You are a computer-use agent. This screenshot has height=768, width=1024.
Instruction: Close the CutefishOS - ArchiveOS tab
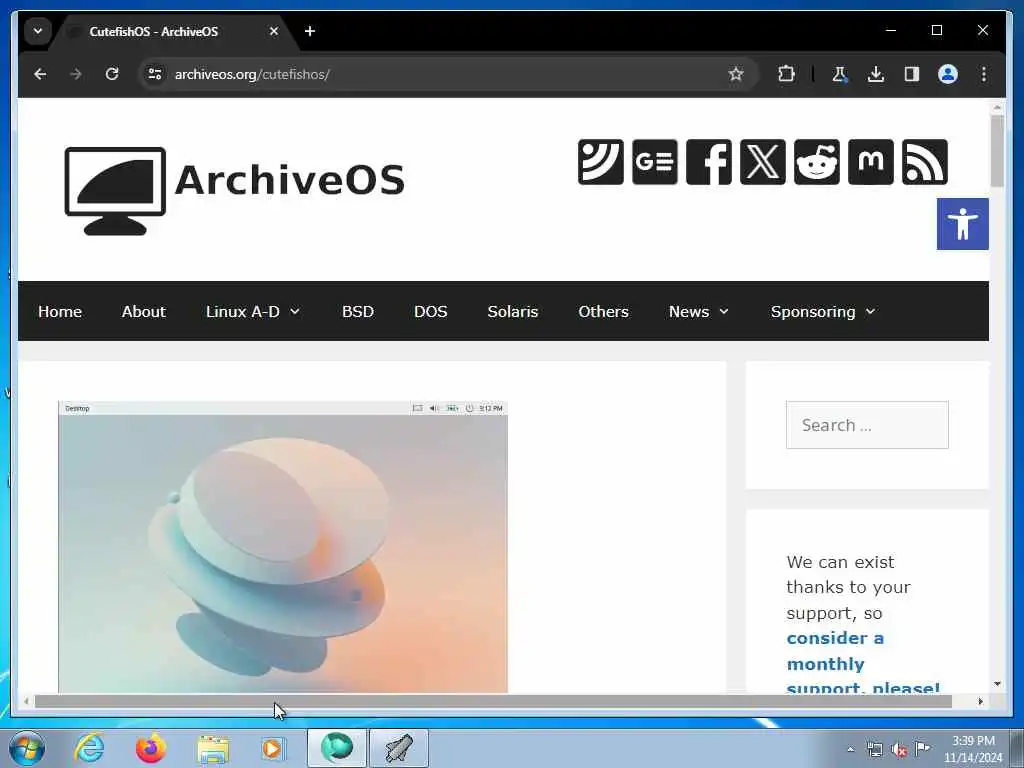(x=274, y=31)
